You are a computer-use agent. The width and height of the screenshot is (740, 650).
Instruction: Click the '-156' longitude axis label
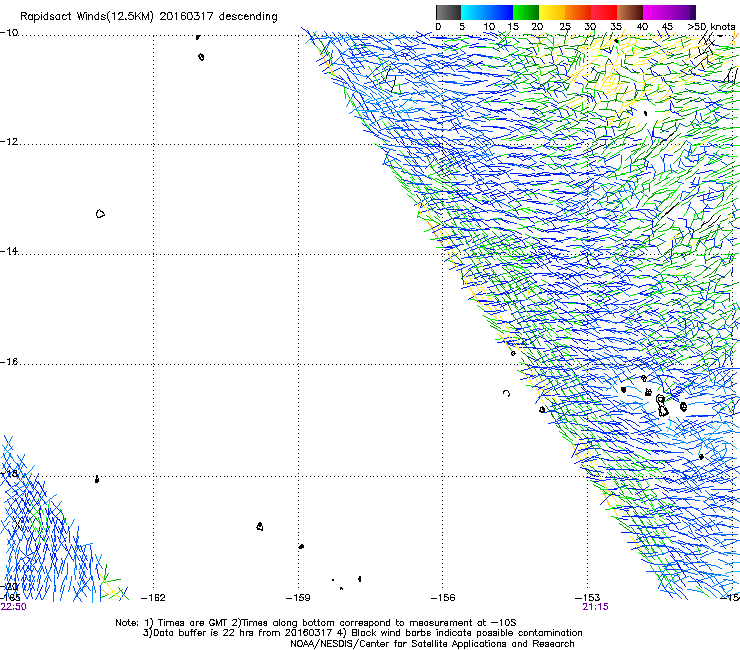[443, 598]
